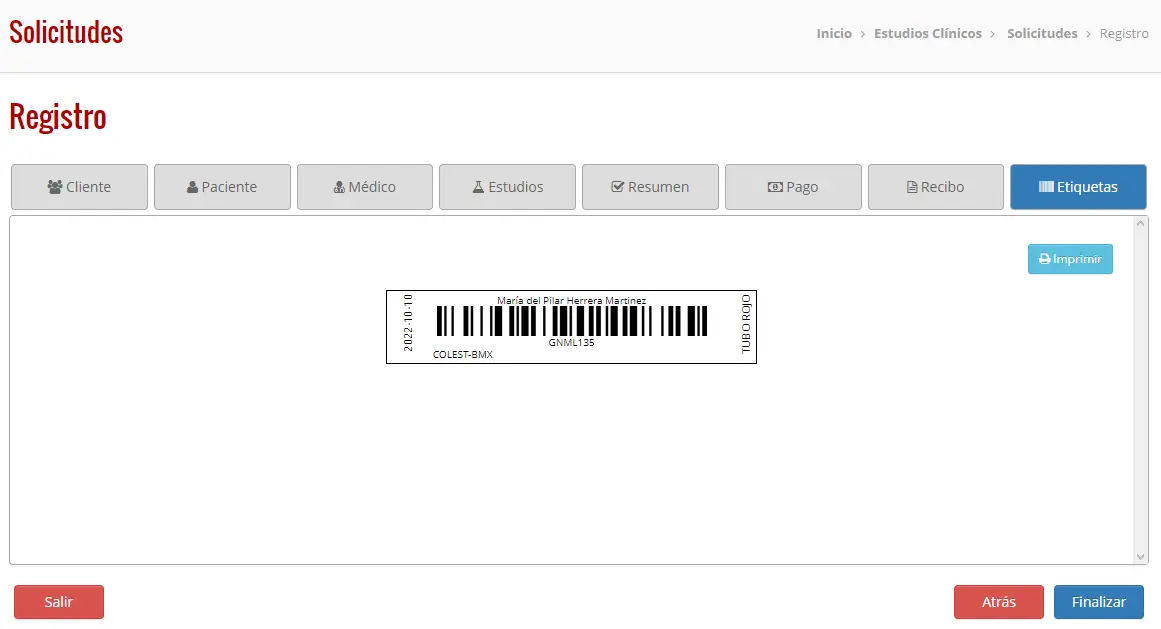Click the patient name María del Pilar Herrera Martinez
Image resolution: width=1161 pixels, height=629 pixels.
click(572, 300)
